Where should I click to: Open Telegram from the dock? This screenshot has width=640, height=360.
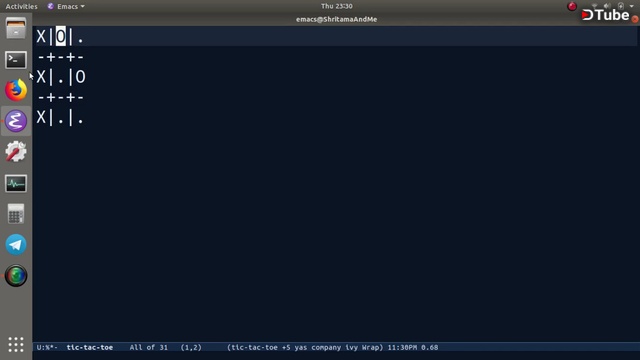pyautogui.click(x=16, y=245)
